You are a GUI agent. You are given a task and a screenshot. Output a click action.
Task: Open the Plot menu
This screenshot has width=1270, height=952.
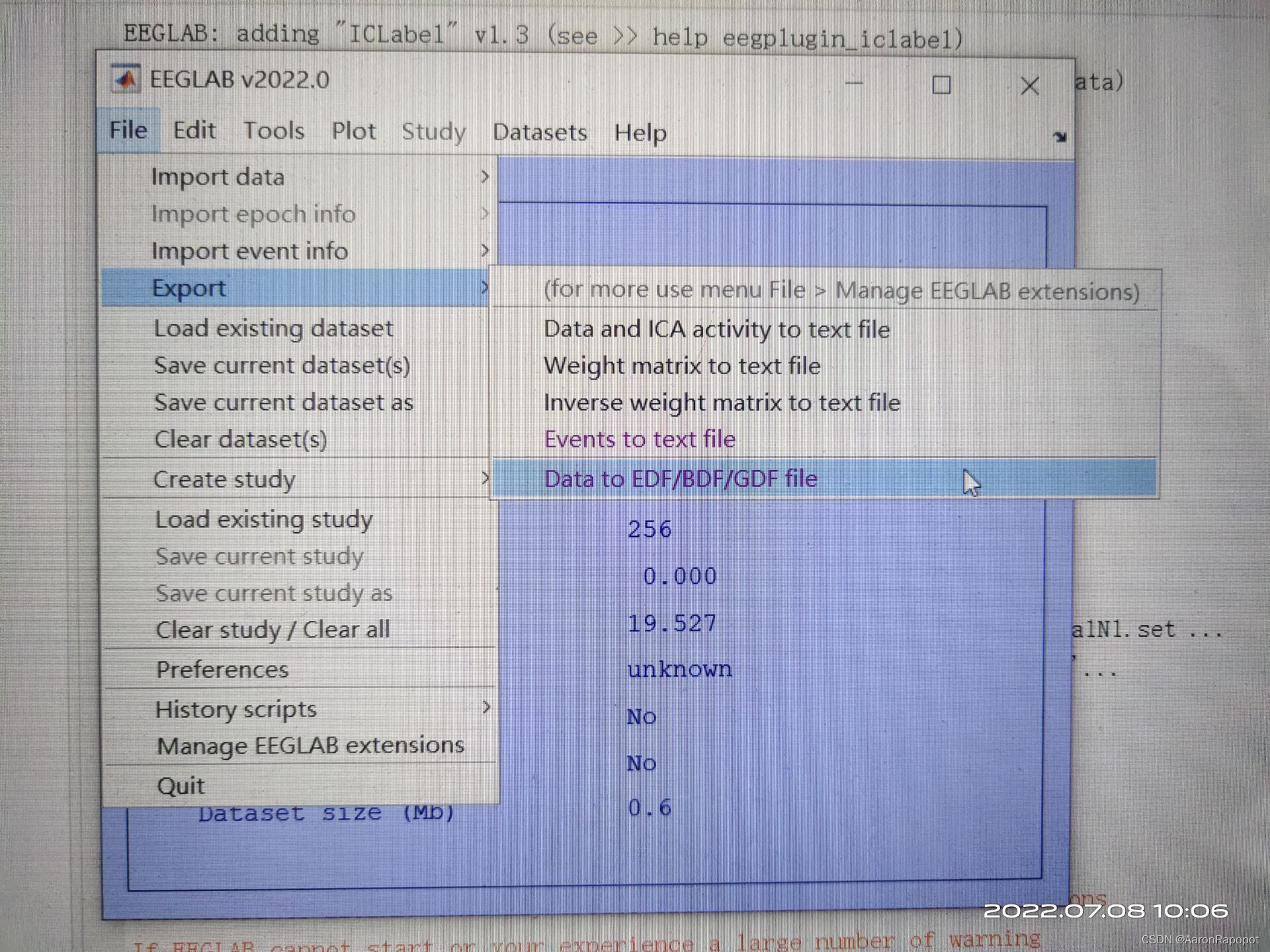click(x=354, y=131)
